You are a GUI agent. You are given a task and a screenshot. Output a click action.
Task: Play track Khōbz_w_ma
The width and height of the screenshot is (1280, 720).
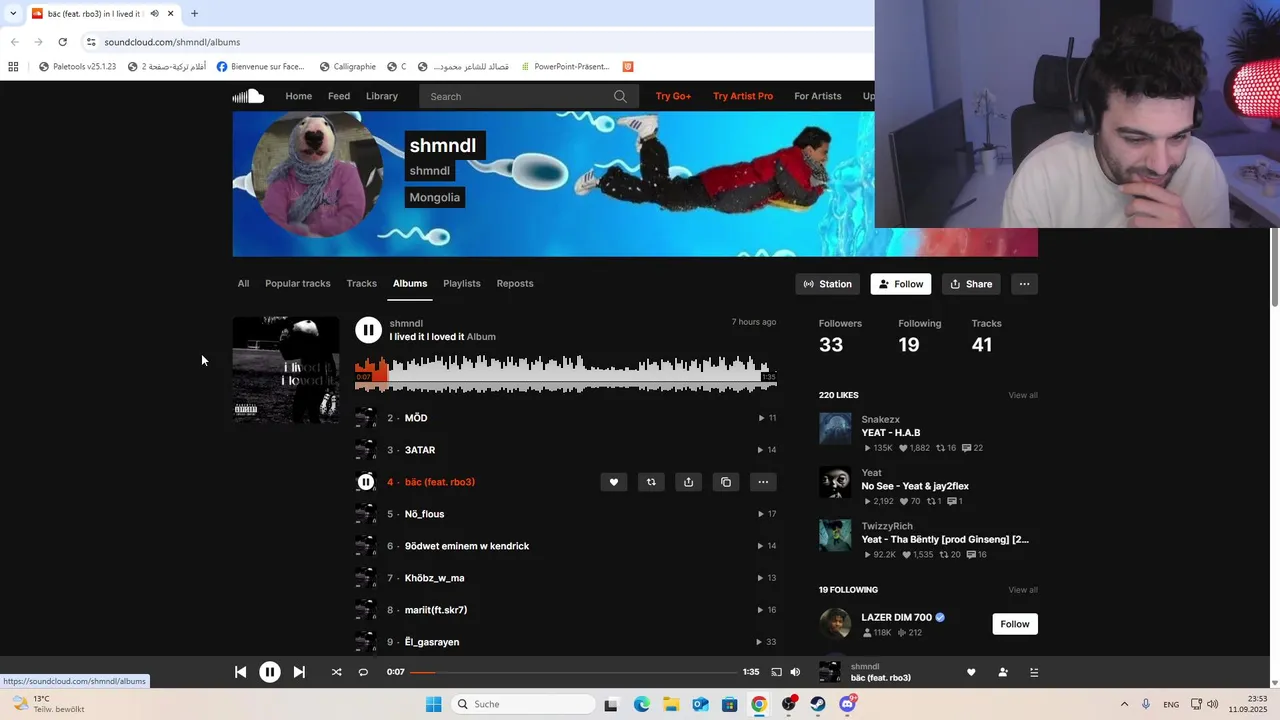434,578
